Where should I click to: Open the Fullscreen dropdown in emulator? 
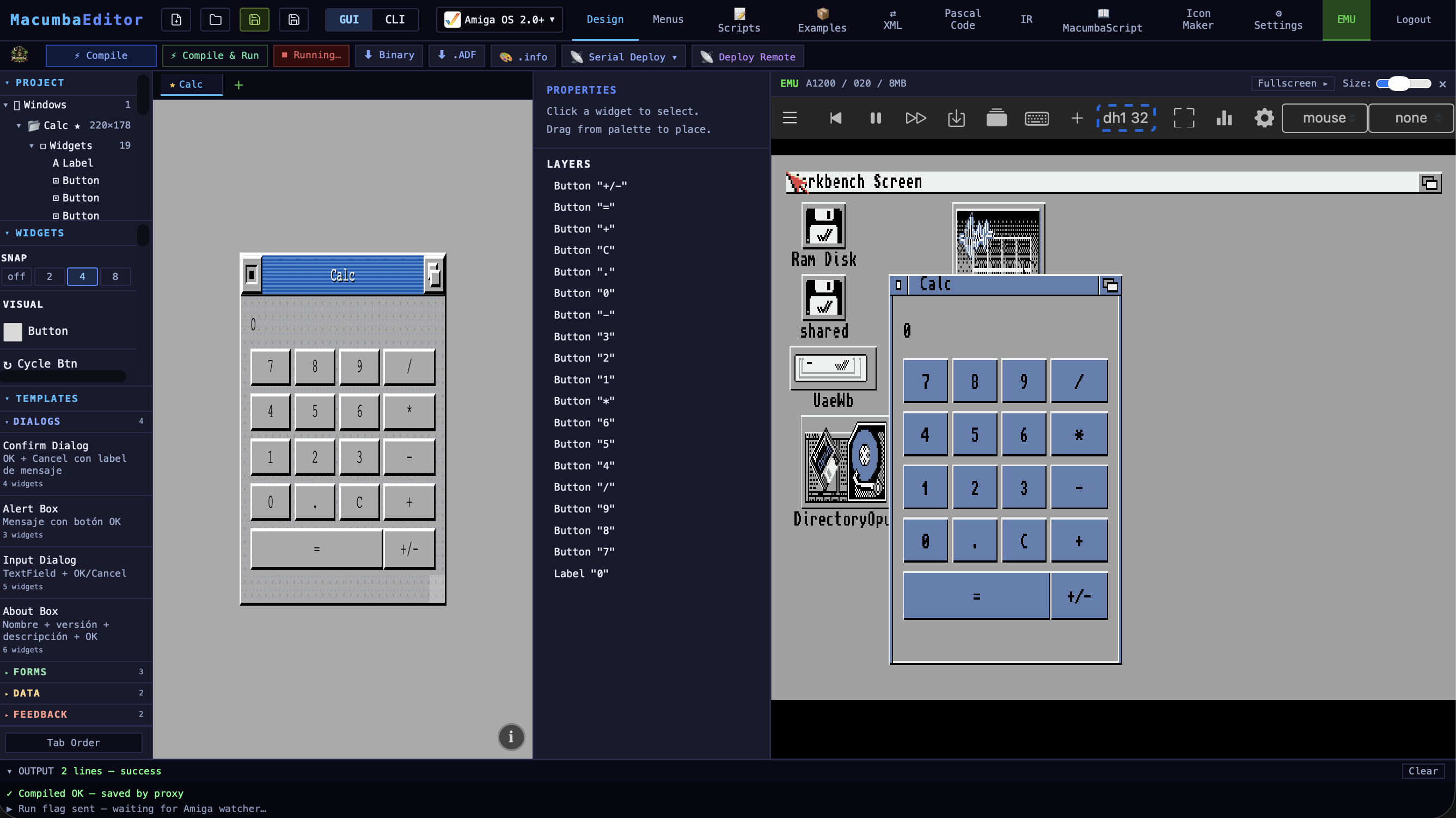(x=1292, y=83)
